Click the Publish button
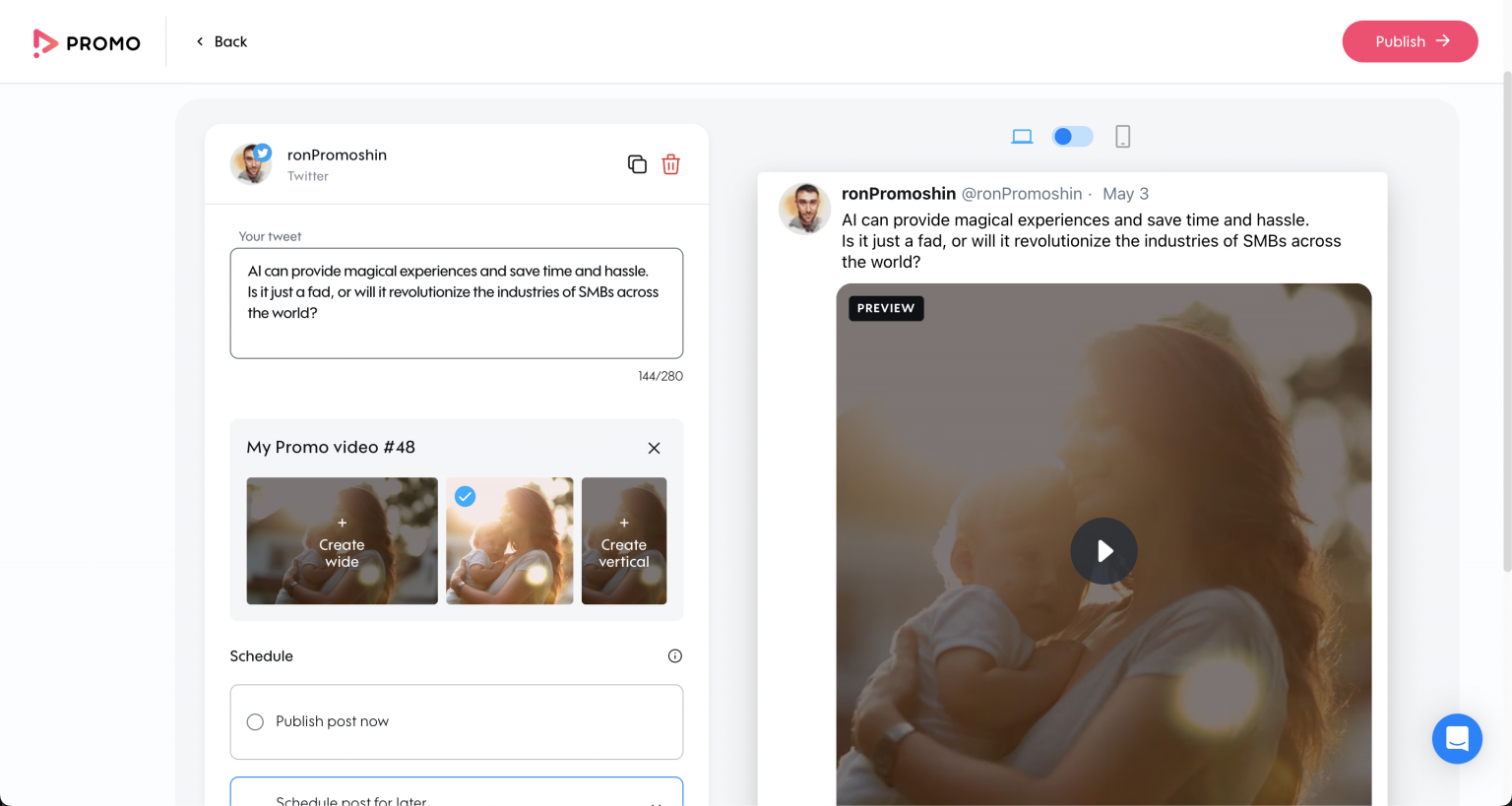The width and height of the screenshot is (1512, 806). click(1410, 41)
